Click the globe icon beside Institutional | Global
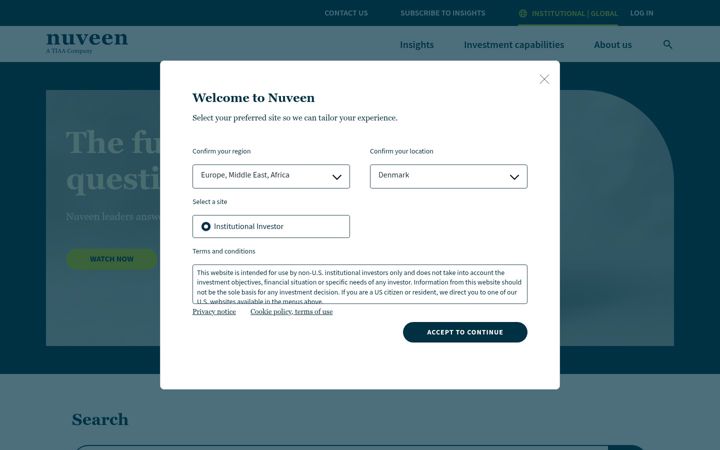The image size is (720, 450). 523,13
